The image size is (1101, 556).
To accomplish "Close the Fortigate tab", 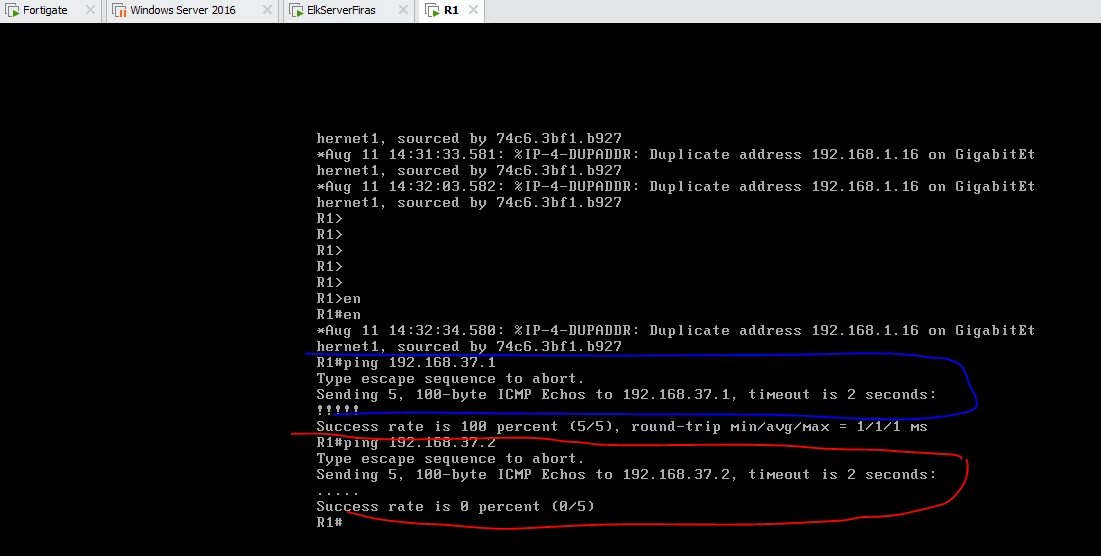I will click(90, 10).
